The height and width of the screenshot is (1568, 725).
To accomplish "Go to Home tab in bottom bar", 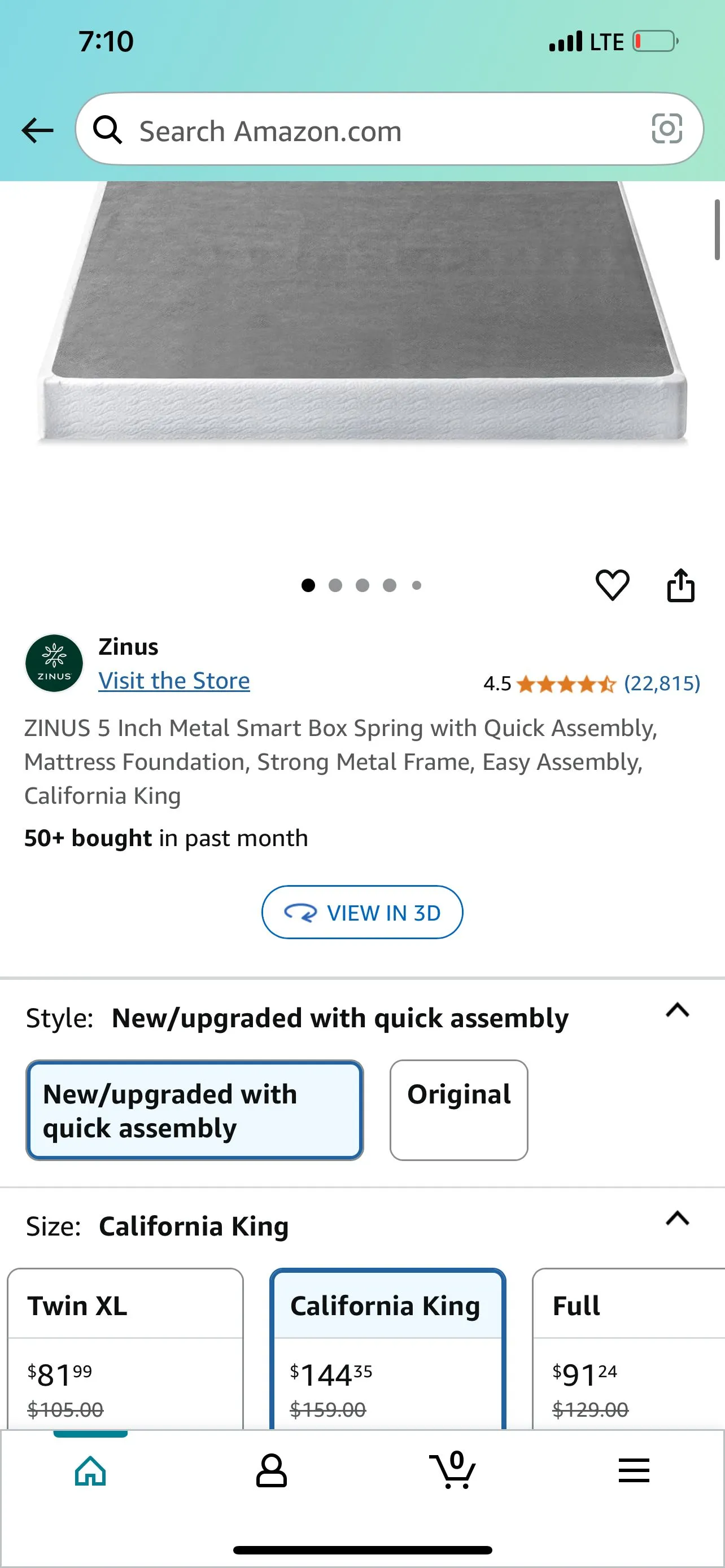I will coord(91,1470).
